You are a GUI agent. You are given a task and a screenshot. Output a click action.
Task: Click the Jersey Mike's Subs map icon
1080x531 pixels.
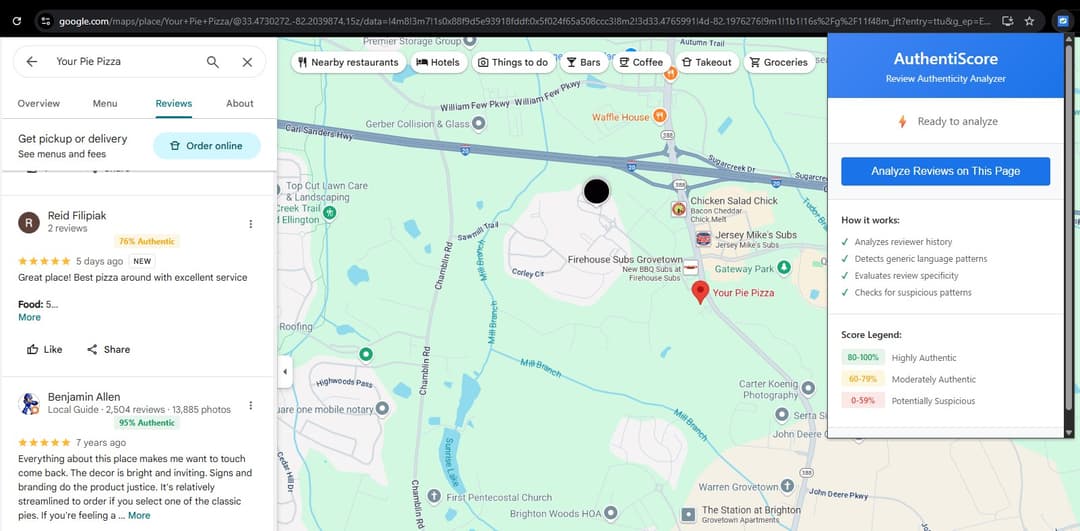[x=703, y=239]
